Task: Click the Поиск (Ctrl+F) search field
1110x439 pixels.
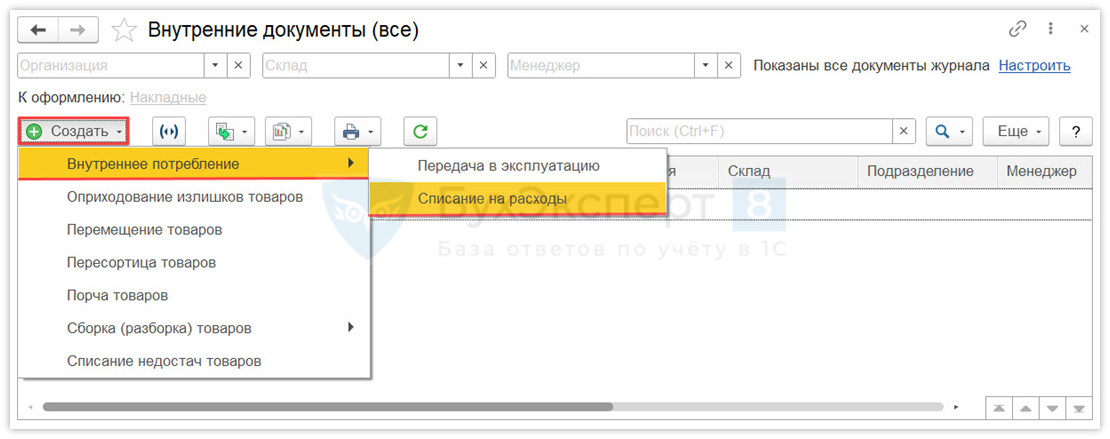Action: tap(759, 131)
